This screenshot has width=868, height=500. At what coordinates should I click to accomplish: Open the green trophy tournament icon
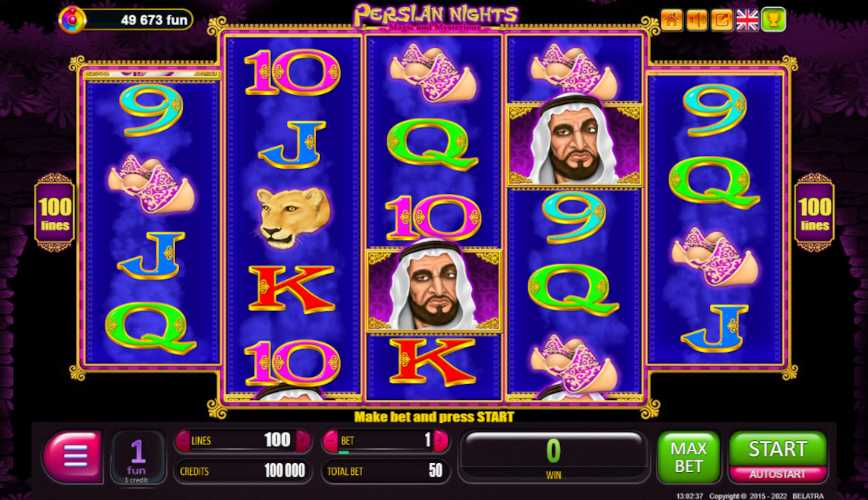point(773,20)
